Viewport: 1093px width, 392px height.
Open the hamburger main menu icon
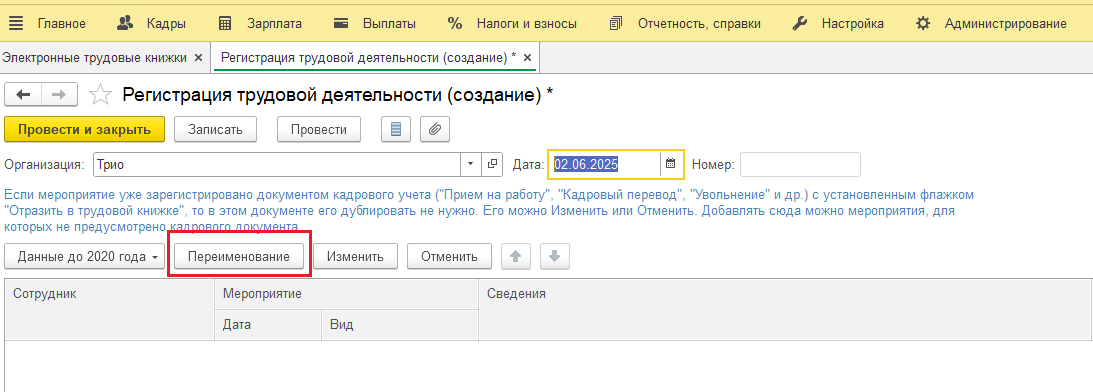click(15, 24)
